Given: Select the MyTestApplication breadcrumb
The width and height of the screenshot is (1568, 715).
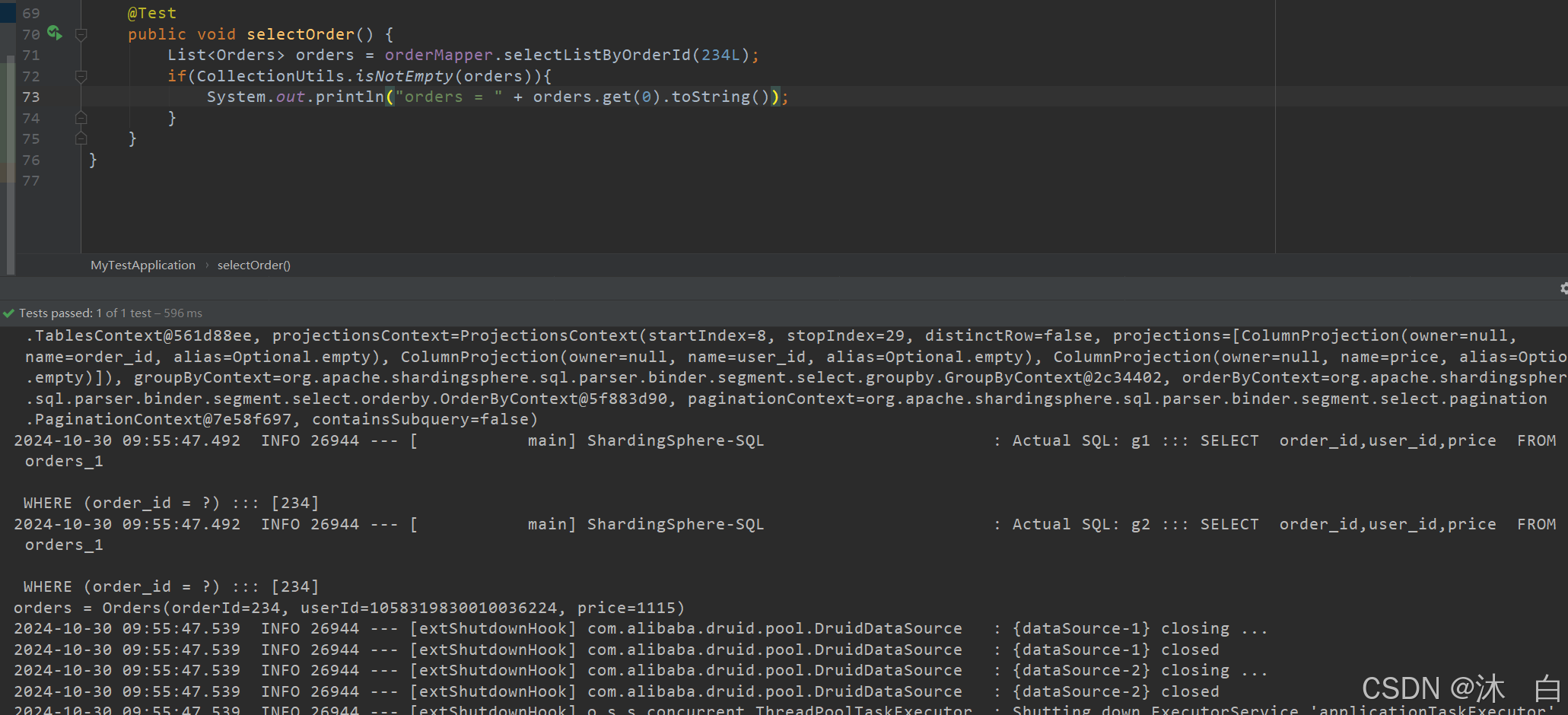Looking at the screenshot, I should [142, 265].
